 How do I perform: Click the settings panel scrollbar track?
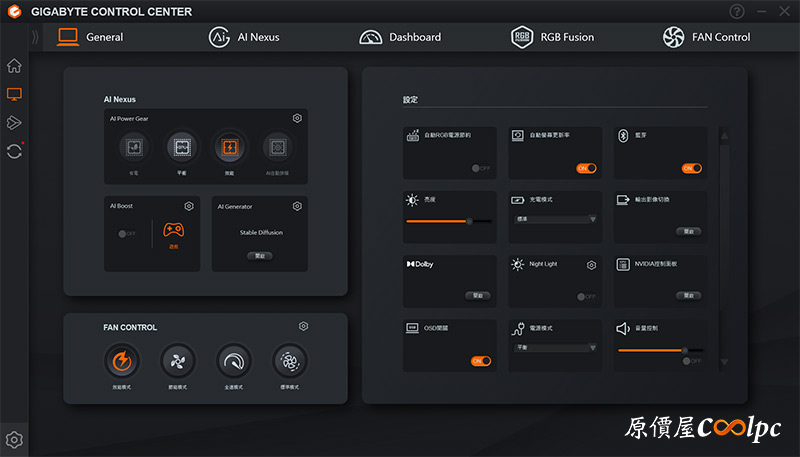click(724, 248)
